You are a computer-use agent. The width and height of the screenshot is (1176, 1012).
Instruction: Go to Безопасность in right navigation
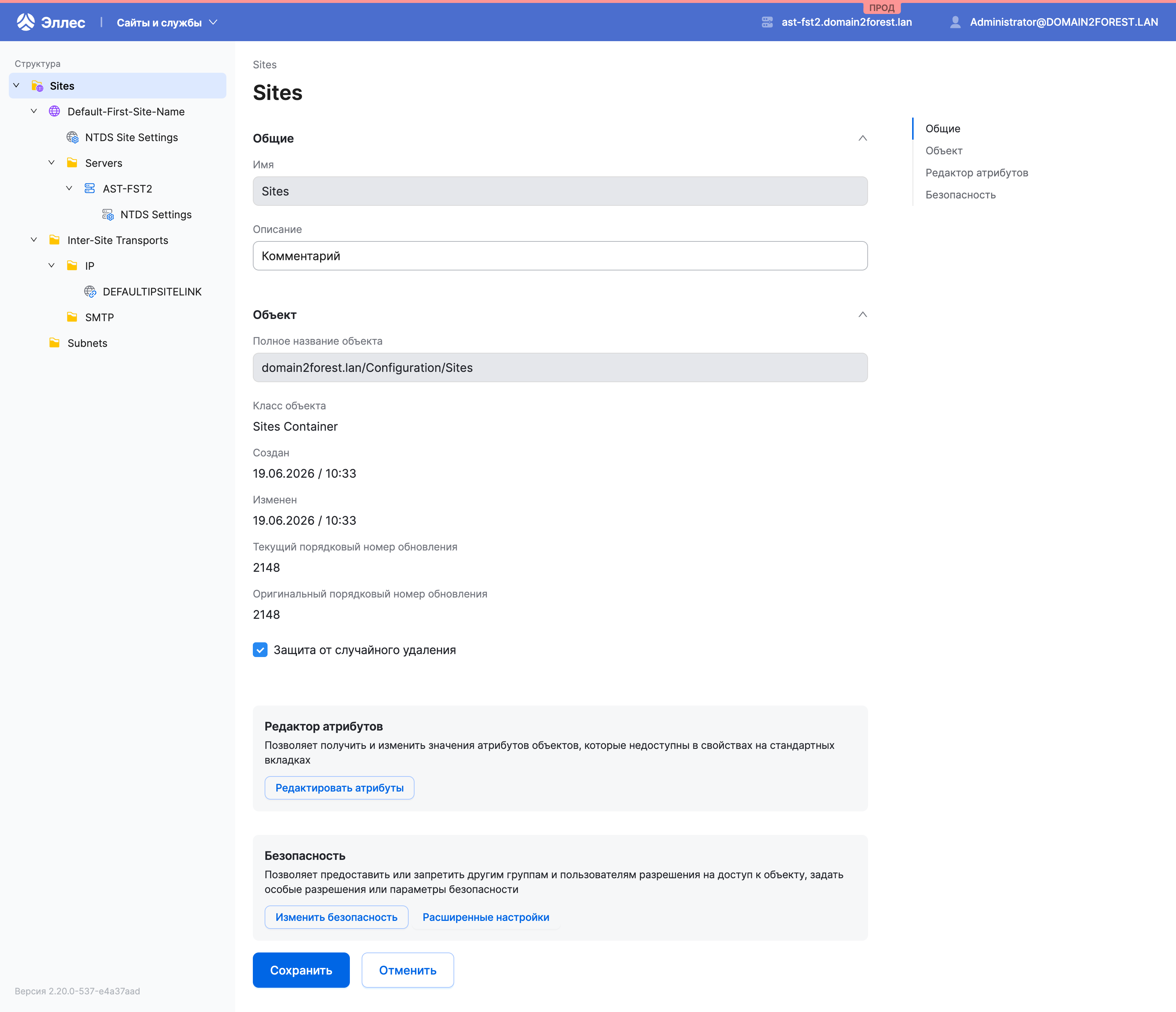(960, 195)
